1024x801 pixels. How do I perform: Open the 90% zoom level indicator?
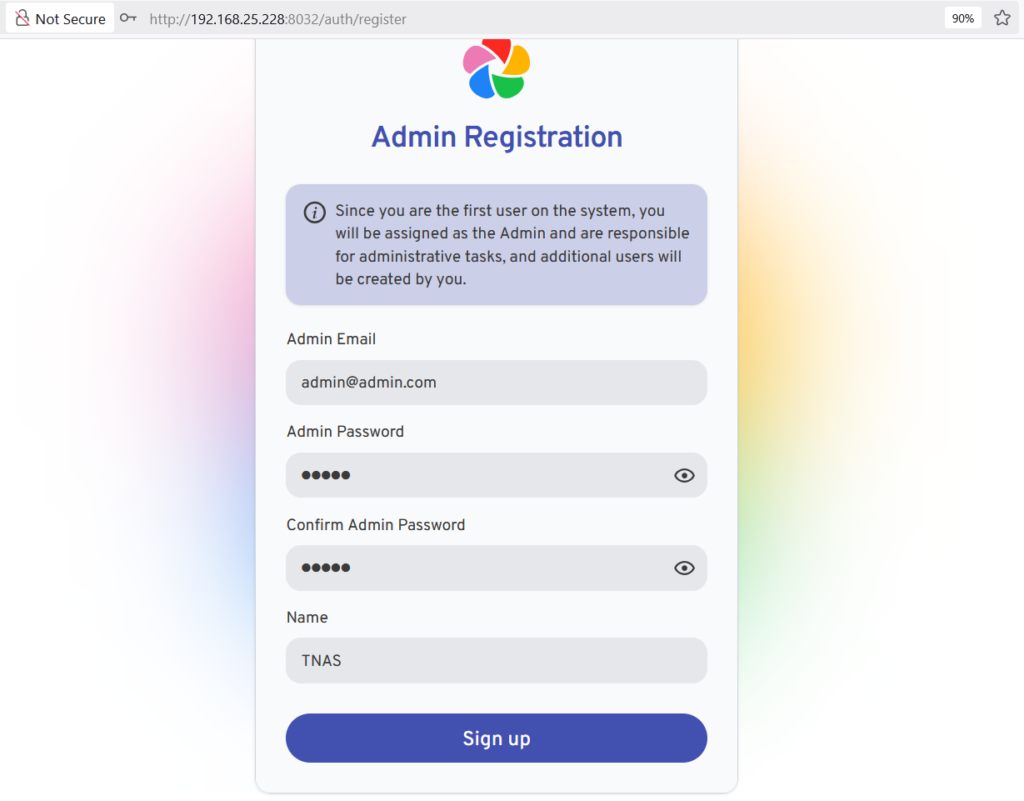(963, 19)
